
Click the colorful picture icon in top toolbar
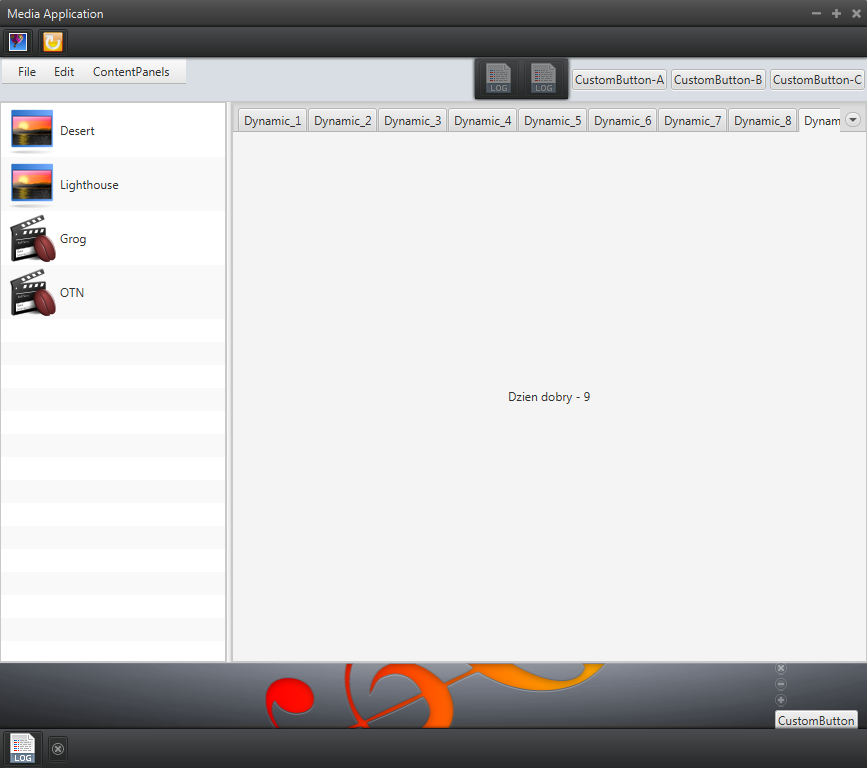click(18, 42)
